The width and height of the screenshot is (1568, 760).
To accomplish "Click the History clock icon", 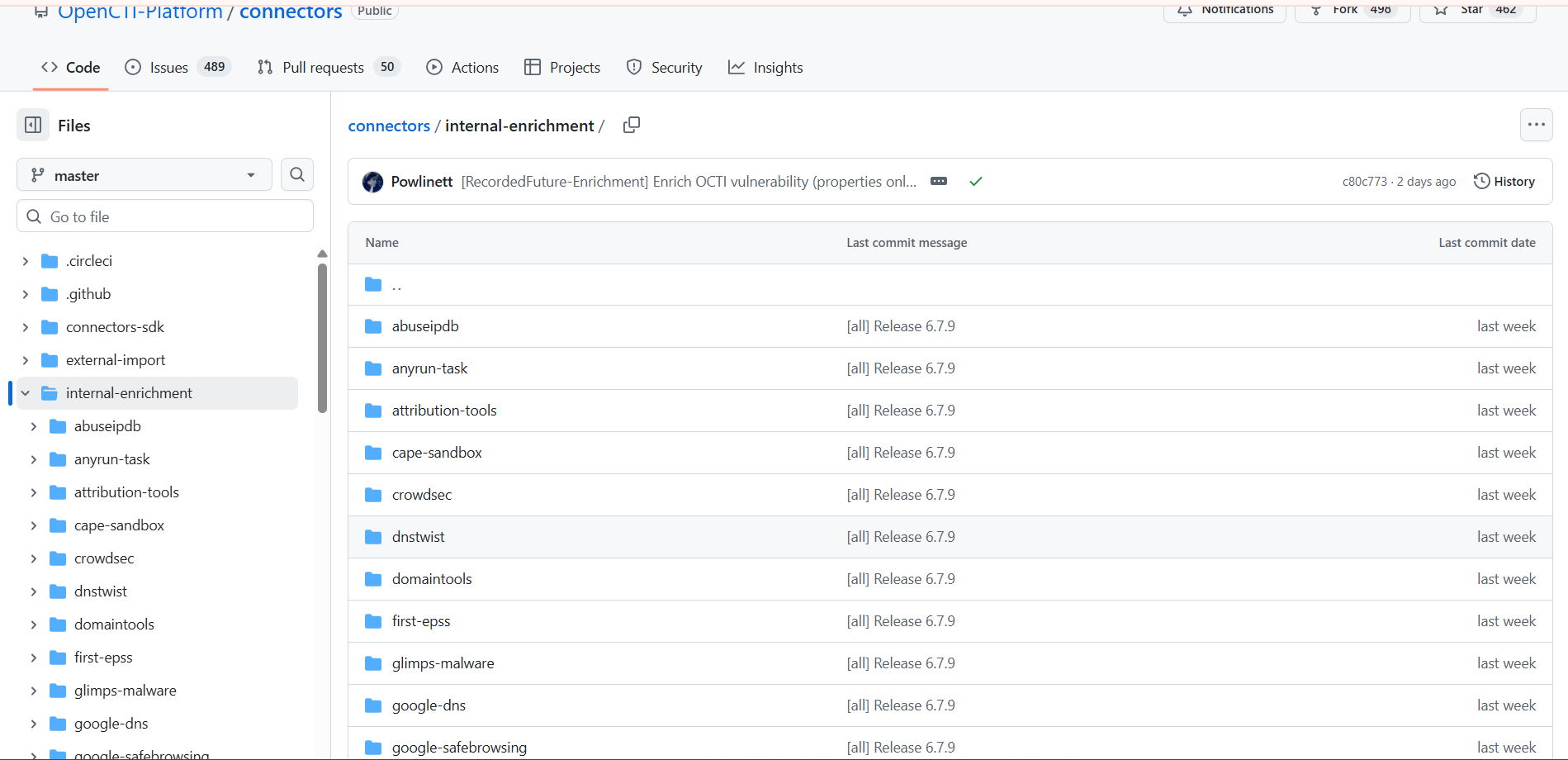I will tap(1482, 181).
